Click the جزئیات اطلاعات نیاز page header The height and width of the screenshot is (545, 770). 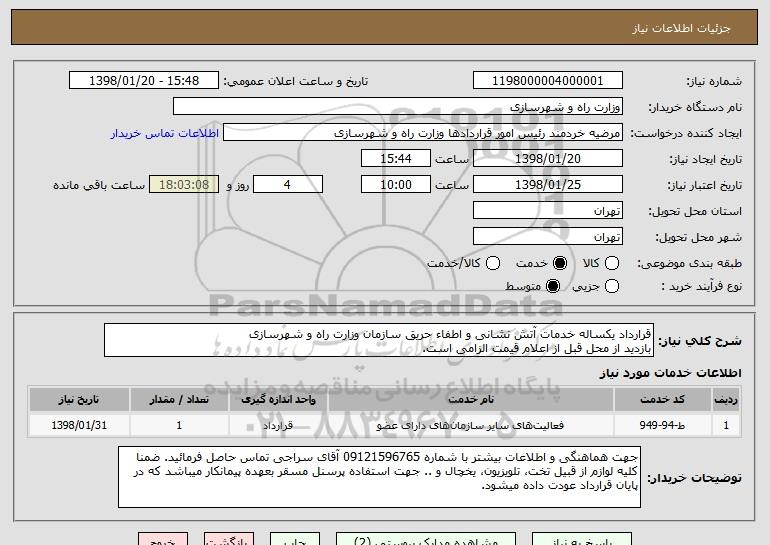[681, 28]
